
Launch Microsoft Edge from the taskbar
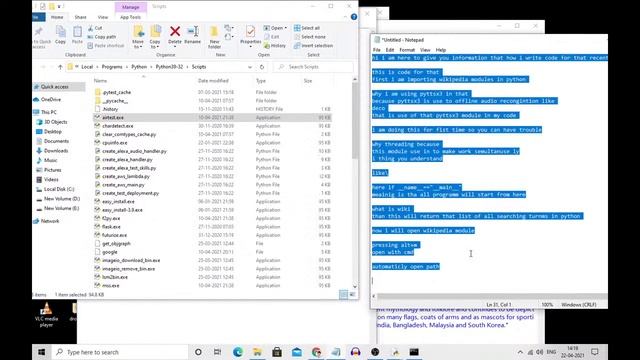[x=238, y=352]
